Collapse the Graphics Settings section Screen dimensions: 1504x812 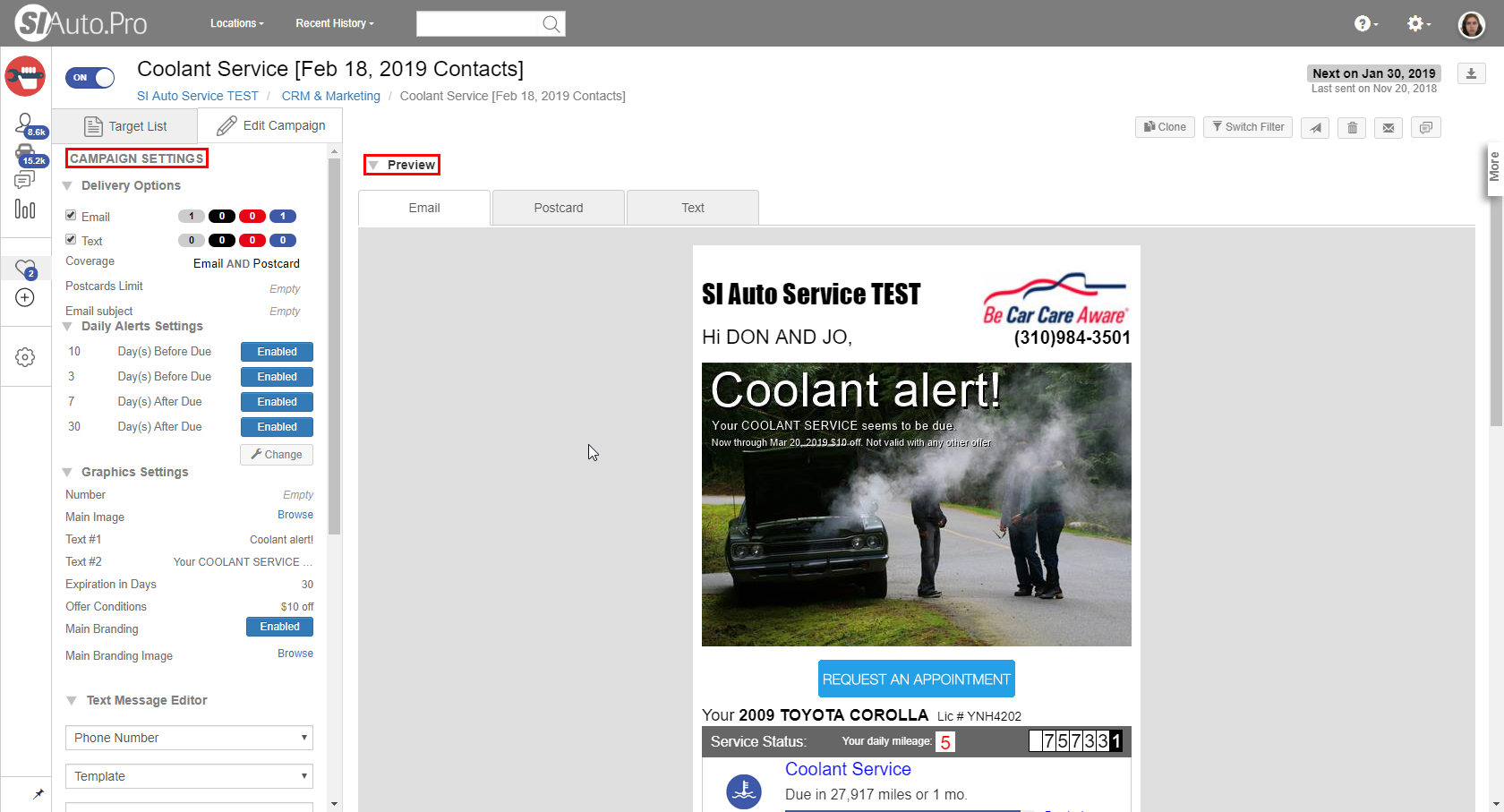(67, 473)
